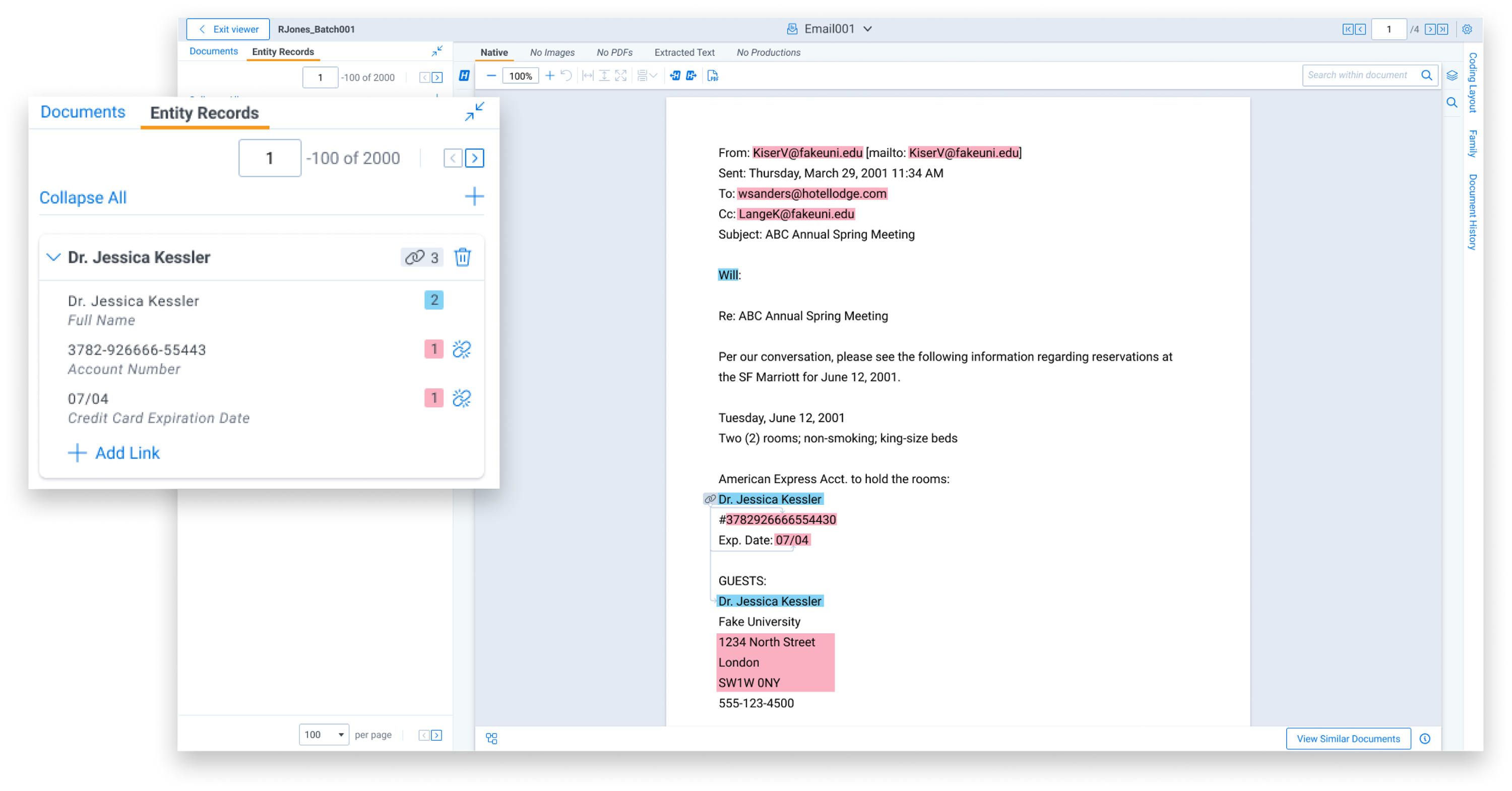Delete the Dr. Jessica Kessler entity record
Viewport: 1512px width, 791px height.
tap(463, 257)
